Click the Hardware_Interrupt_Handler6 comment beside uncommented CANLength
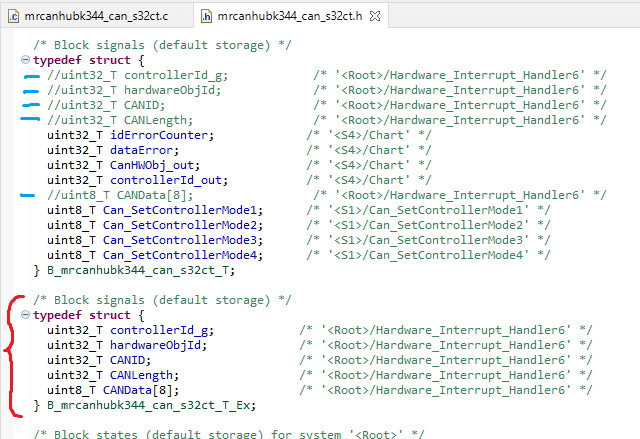 (446, 375)
